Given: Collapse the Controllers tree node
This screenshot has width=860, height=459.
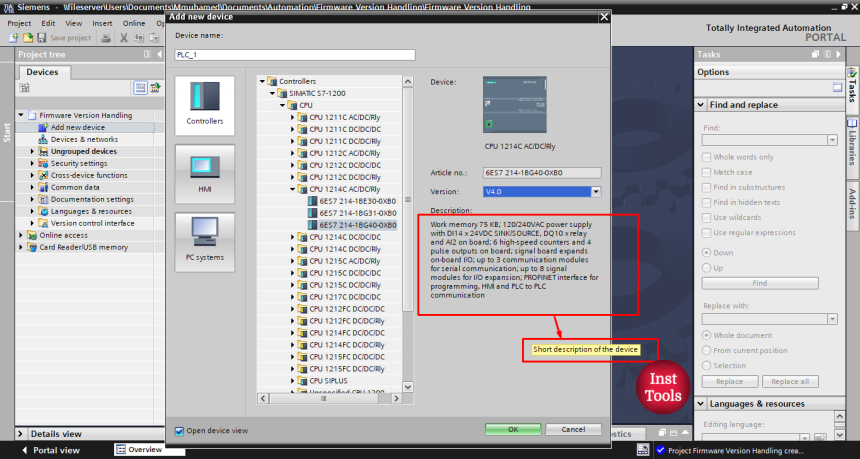Looking at the screenshot, I should pyautogui.click(x=262, y=81).
